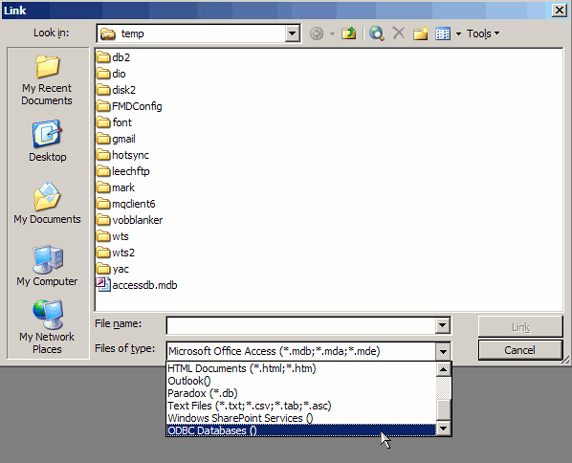Open My Network Places shortcut
This screenshot has height=463, width=572.
coord(47,327)
